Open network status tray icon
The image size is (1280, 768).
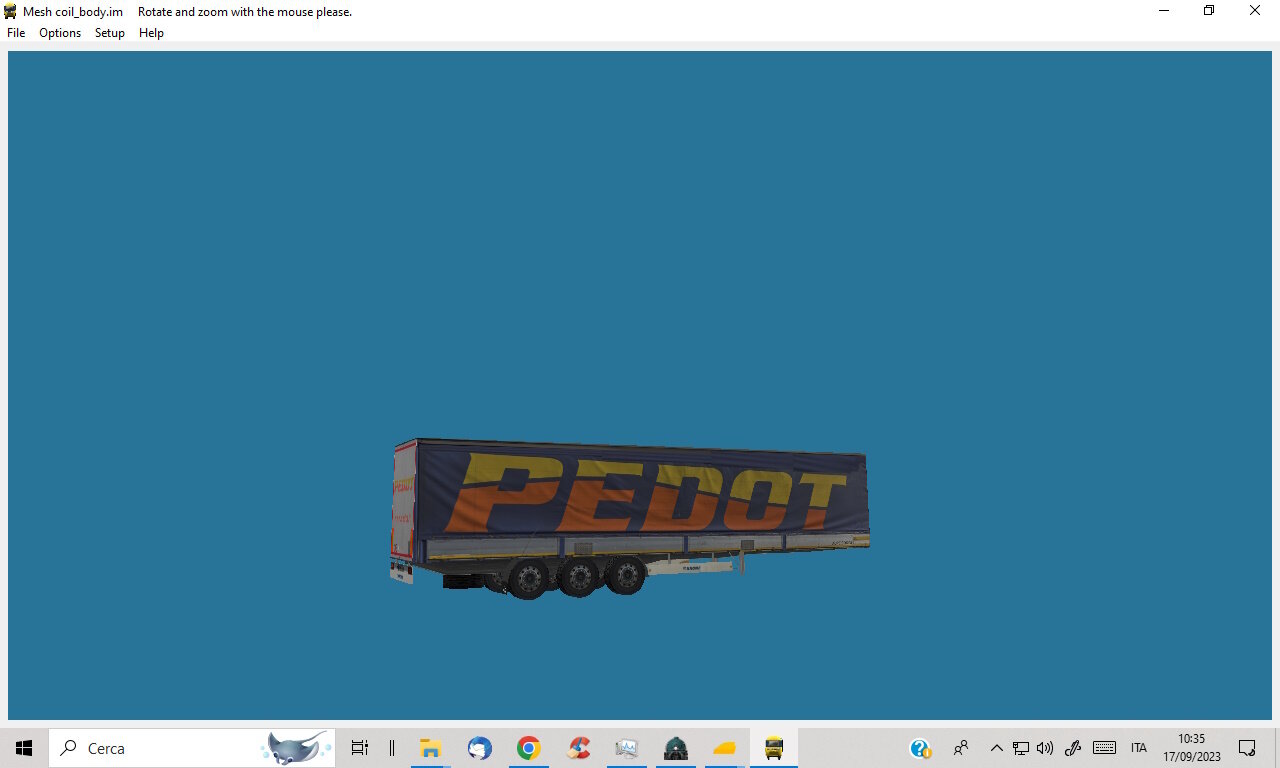click(1021, 748)
